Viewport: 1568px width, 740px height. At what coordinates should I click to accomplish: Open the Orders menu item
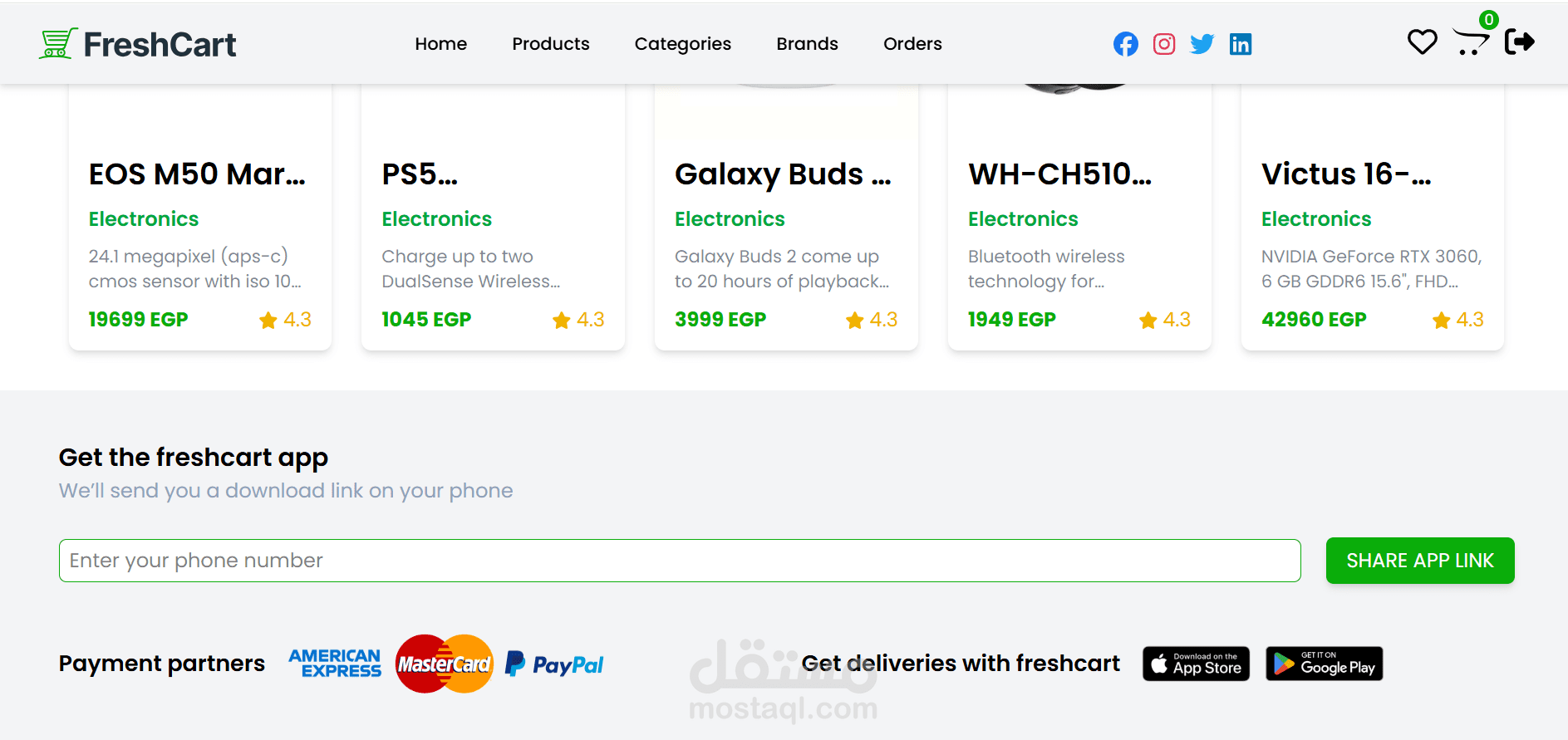(x=912, y=44)
